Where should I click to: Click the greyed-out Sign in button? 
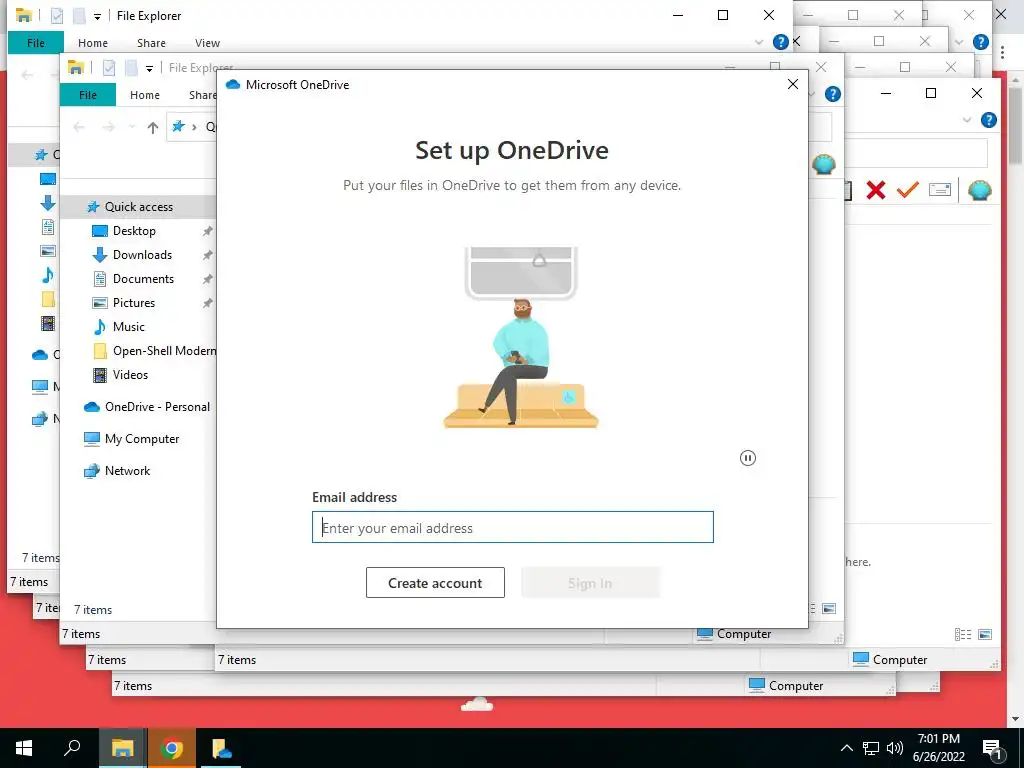(590, 583)
